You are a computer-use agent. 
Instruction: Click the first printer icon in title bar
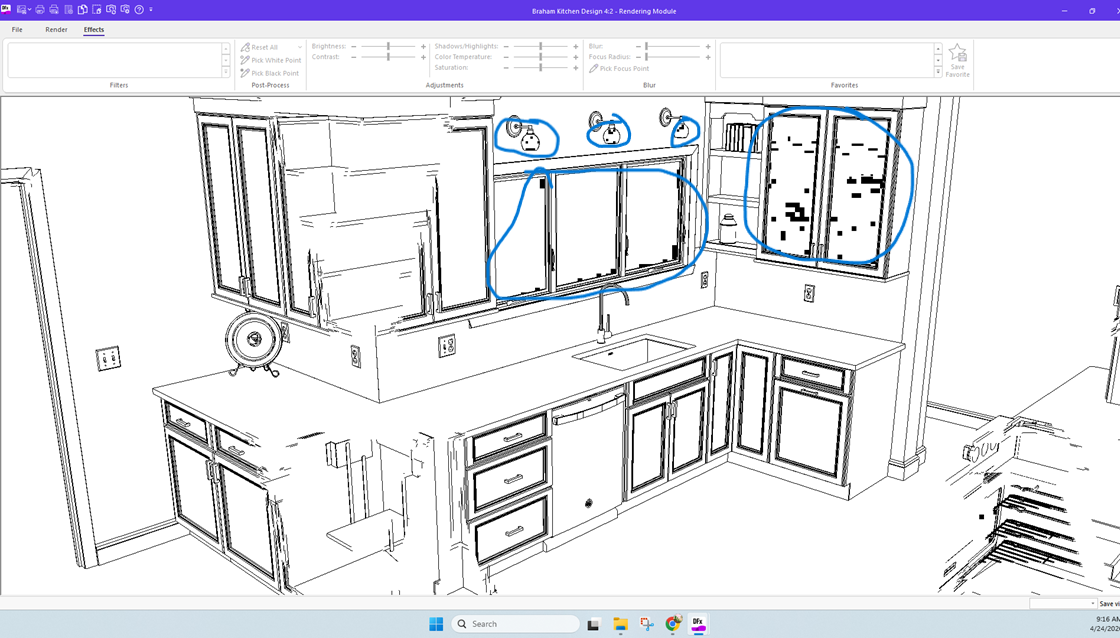point(40,10)
